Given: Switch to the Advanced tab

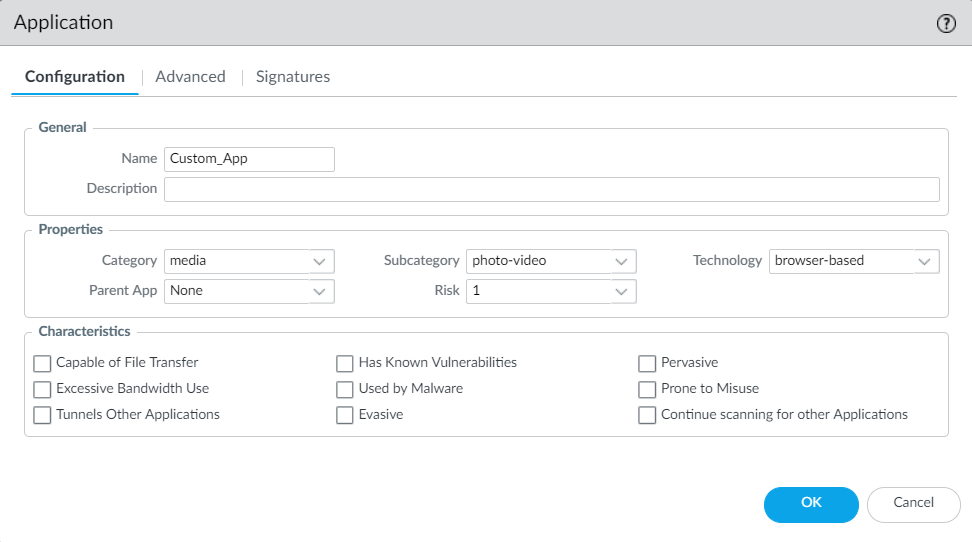Looking at the screenshot, I should pos(190,77).
